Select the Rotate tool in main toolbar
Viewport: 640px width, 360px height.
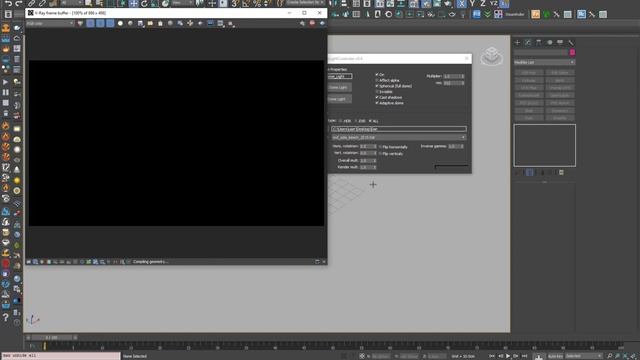(144, 4)
